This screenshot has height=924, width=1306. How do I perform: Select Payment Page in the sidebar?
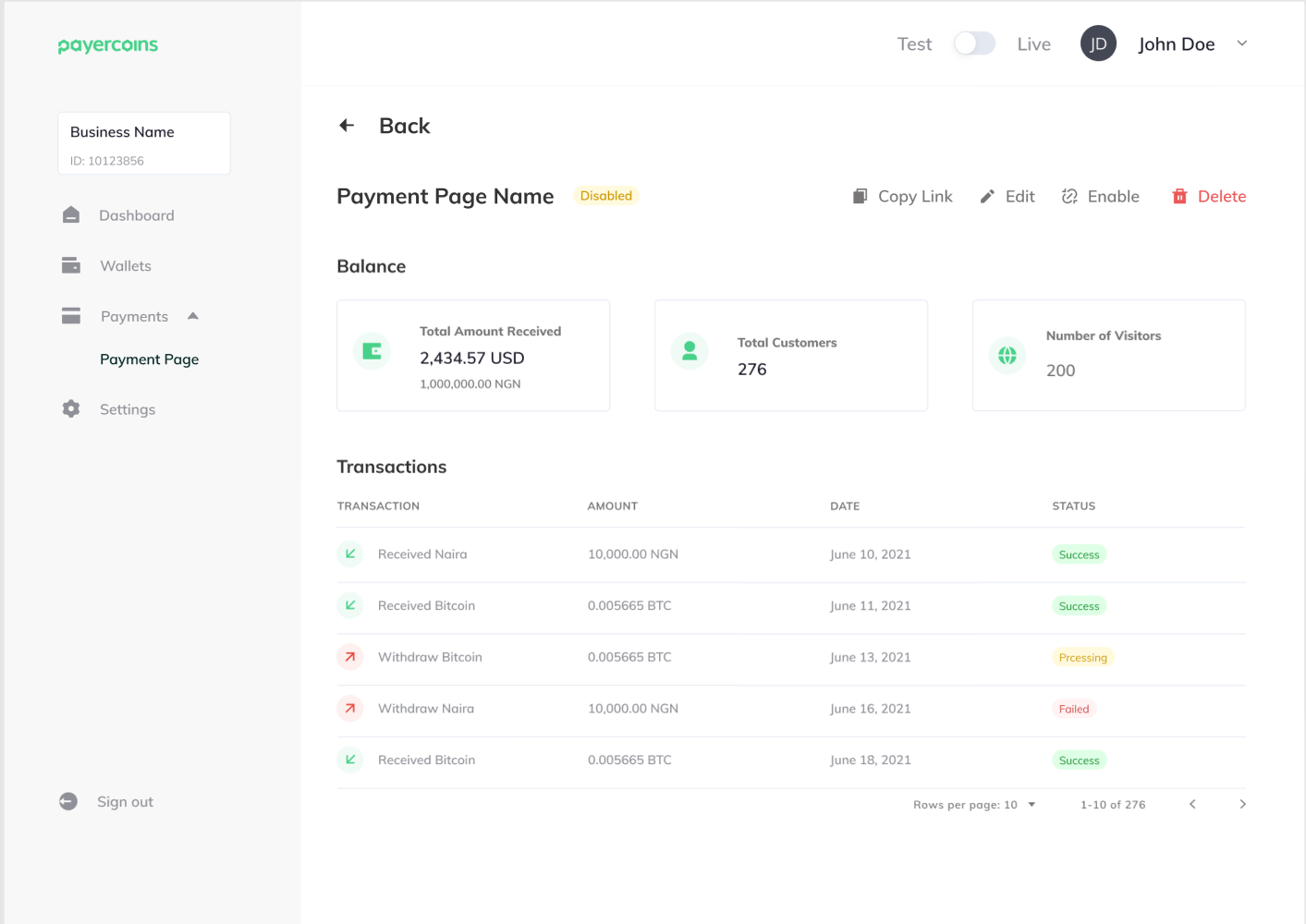(149, 359)
